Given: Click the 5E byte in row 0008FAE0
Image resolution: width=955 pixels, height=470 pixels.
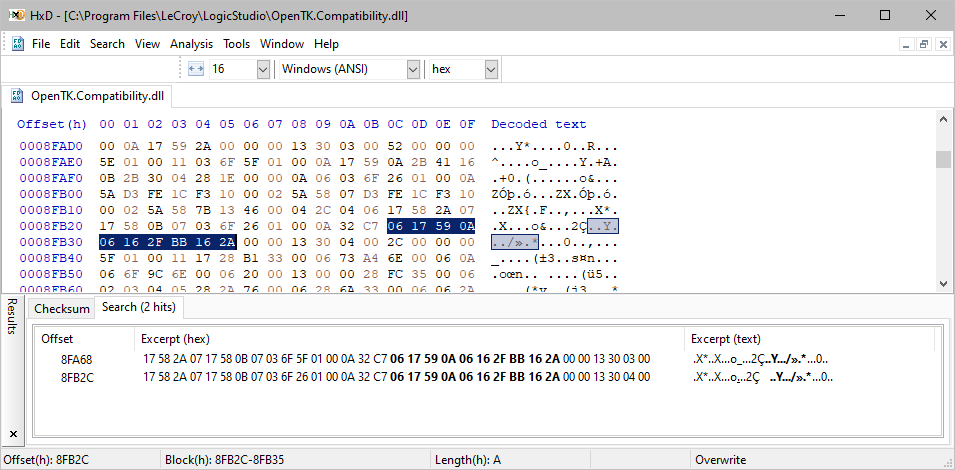Looking at the screenshot, I should (107, 162).
